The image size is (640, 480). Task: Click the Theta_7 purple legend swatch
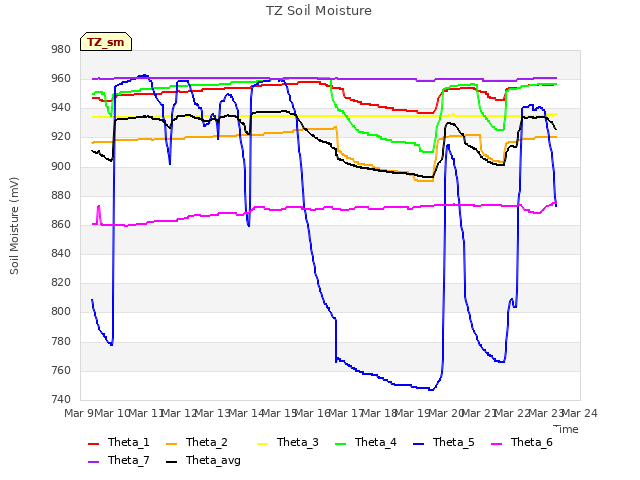click(x=93, y=462)
